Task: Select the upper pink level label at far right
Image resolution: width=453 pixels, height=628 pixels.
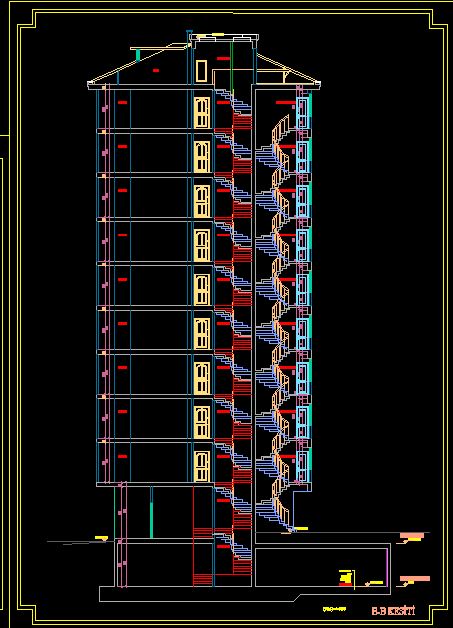Action: click(x=411, y=536)
